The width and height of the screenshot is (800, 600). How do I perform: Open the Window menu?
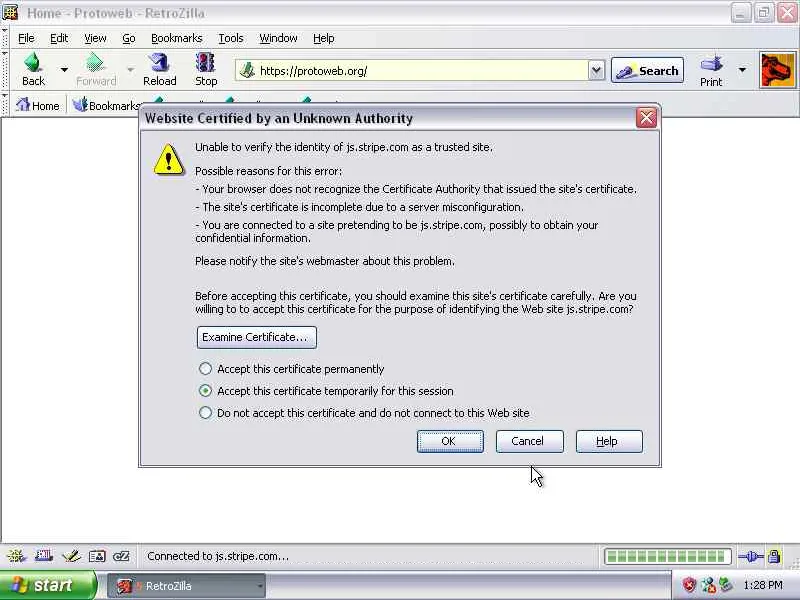coord(278,38)
